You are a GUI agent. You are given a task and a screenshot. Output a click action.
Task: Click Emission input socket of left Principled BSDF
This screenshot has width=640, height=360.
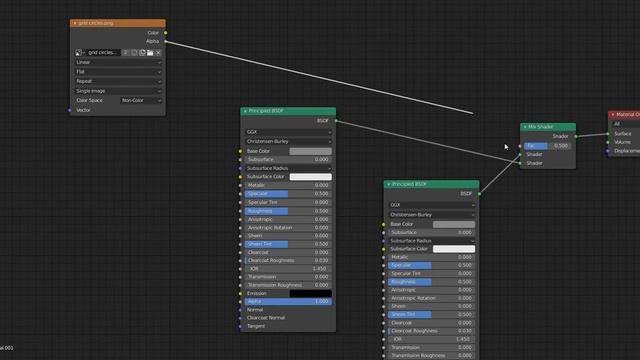[240, 293]
